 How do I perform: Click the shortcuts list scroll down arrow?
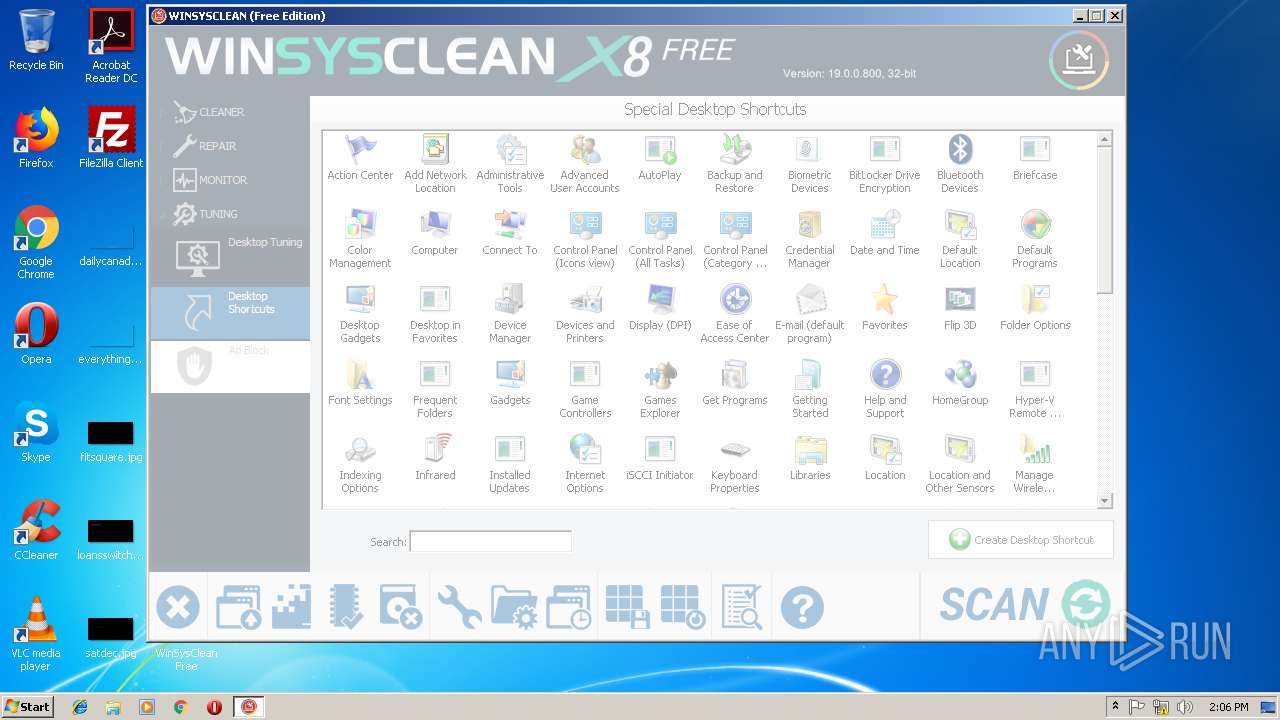pyautogui.click(x=1105, y=501)
